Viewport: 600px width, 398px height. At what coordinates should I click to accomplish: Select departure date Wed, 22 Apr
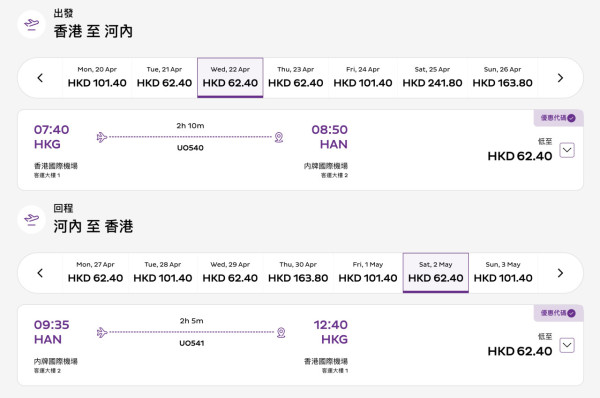point(230,78)
